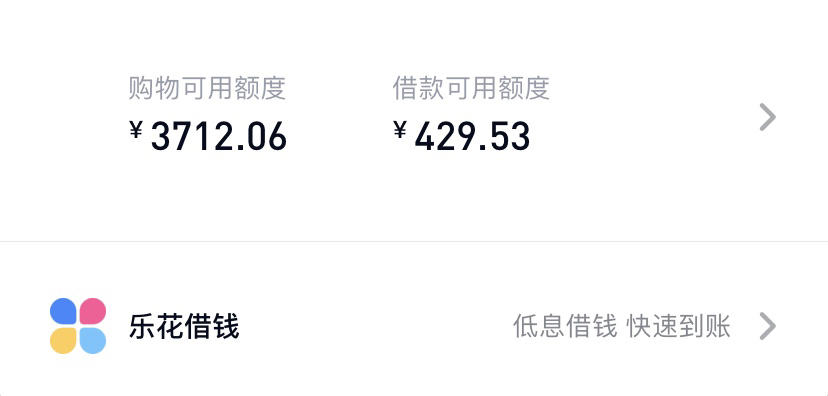The width and height of the screenshot is (828, 396).
Task: Open the 乐花借钱 entry title
Action: pos(184,326)
